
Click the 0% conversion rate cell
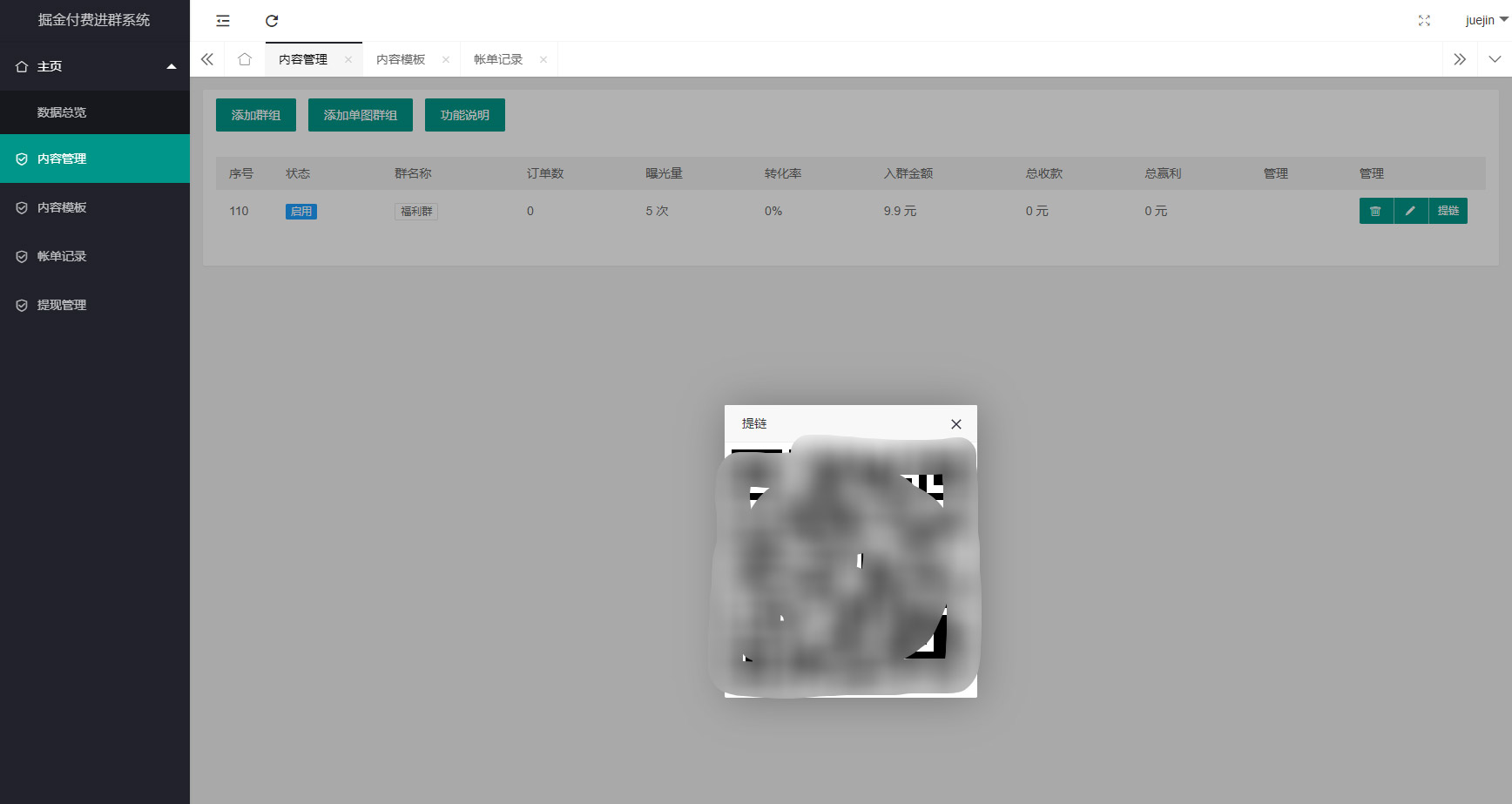tap(773, 211)
